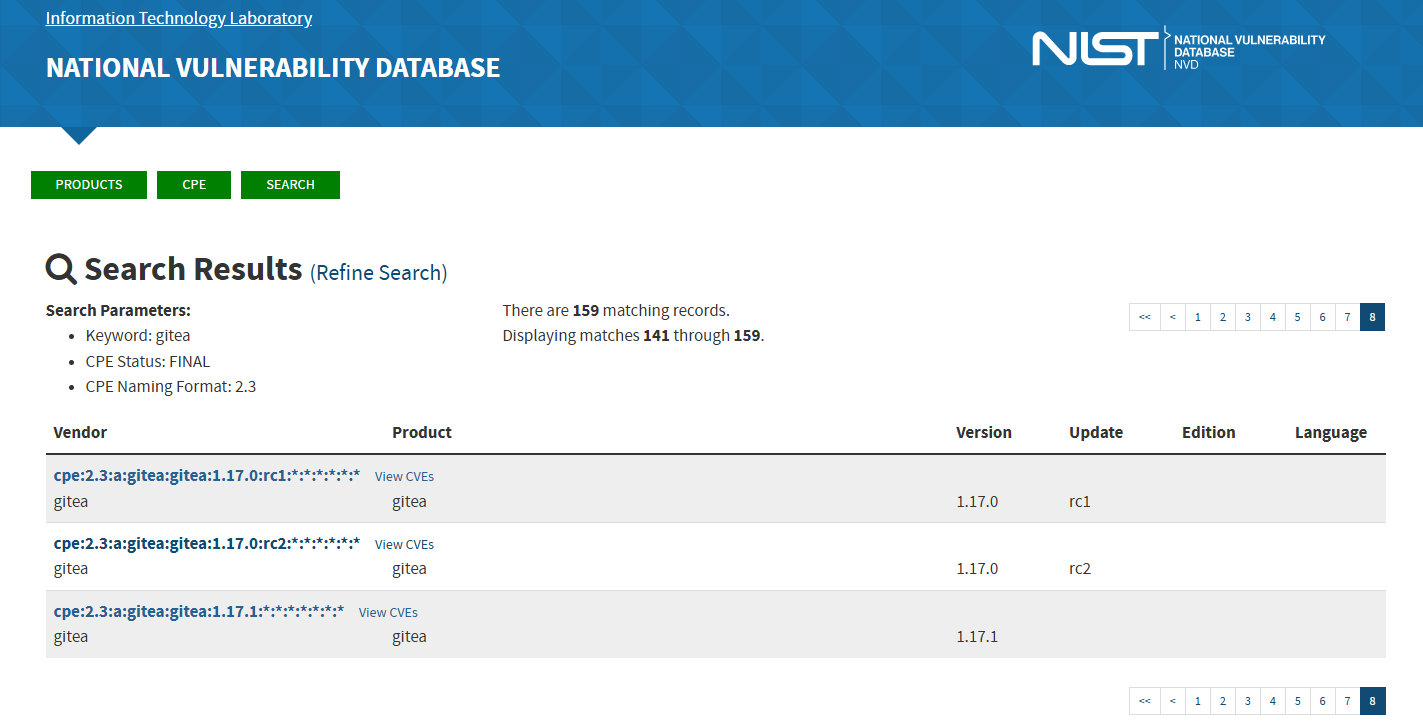
Task: Open the Search menu button
Action: tap(290, 185)
